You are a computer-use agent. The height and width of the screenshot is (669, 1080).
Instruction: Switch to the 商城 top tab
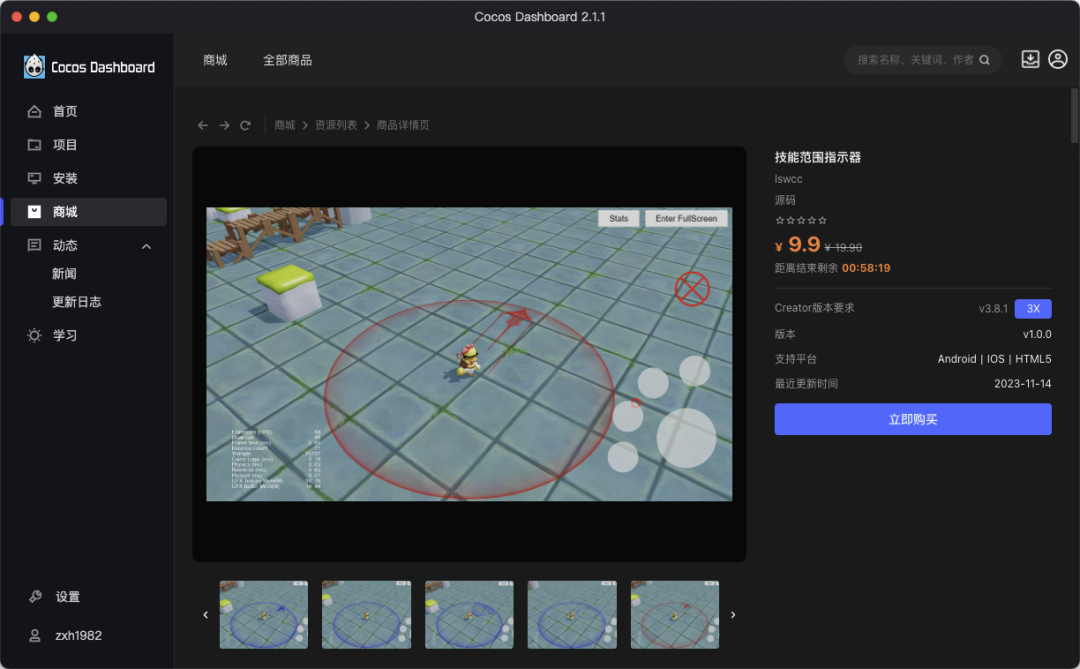click(x=215, y=60)
